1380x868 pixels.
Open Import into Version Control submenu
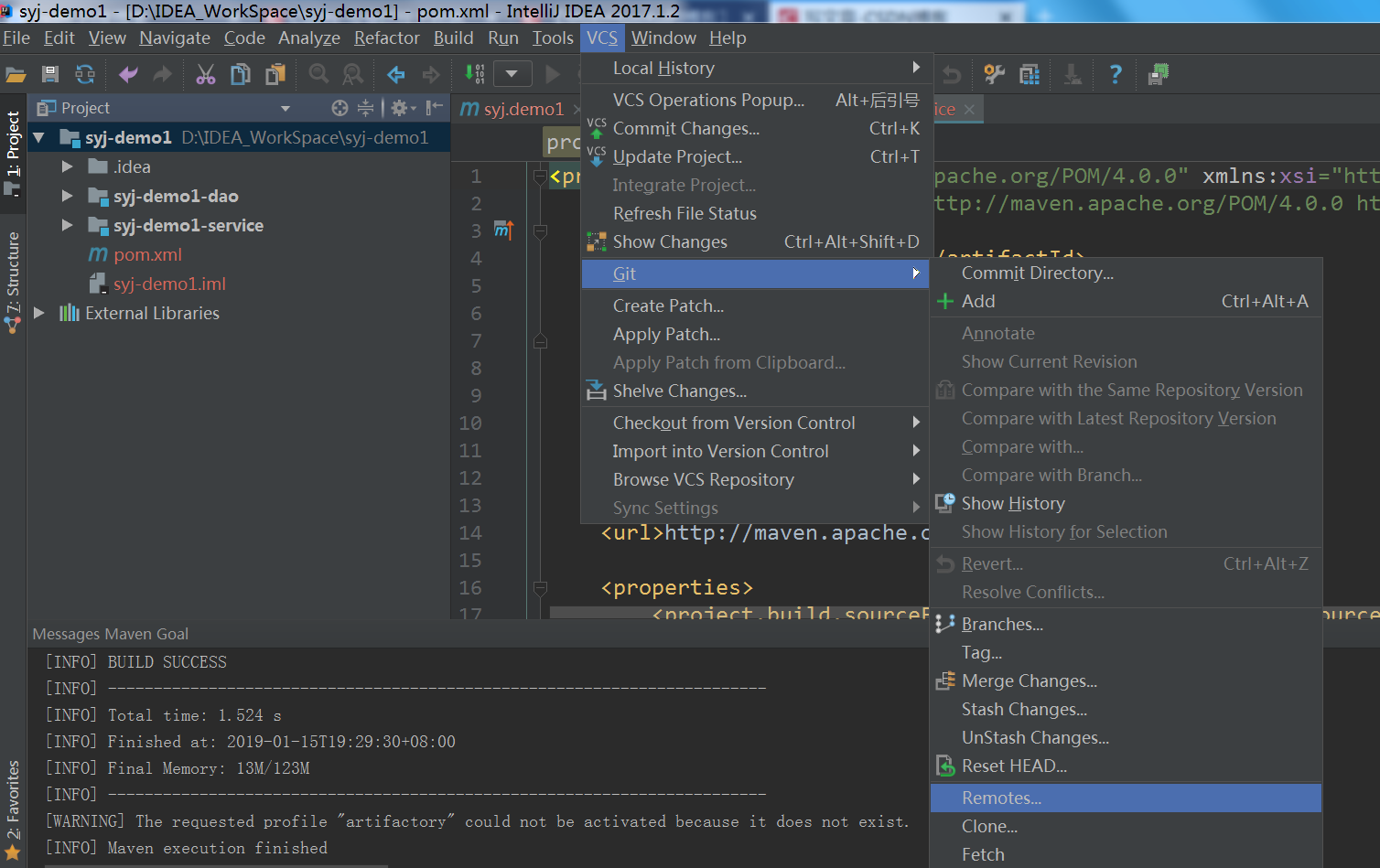[756, 451]
